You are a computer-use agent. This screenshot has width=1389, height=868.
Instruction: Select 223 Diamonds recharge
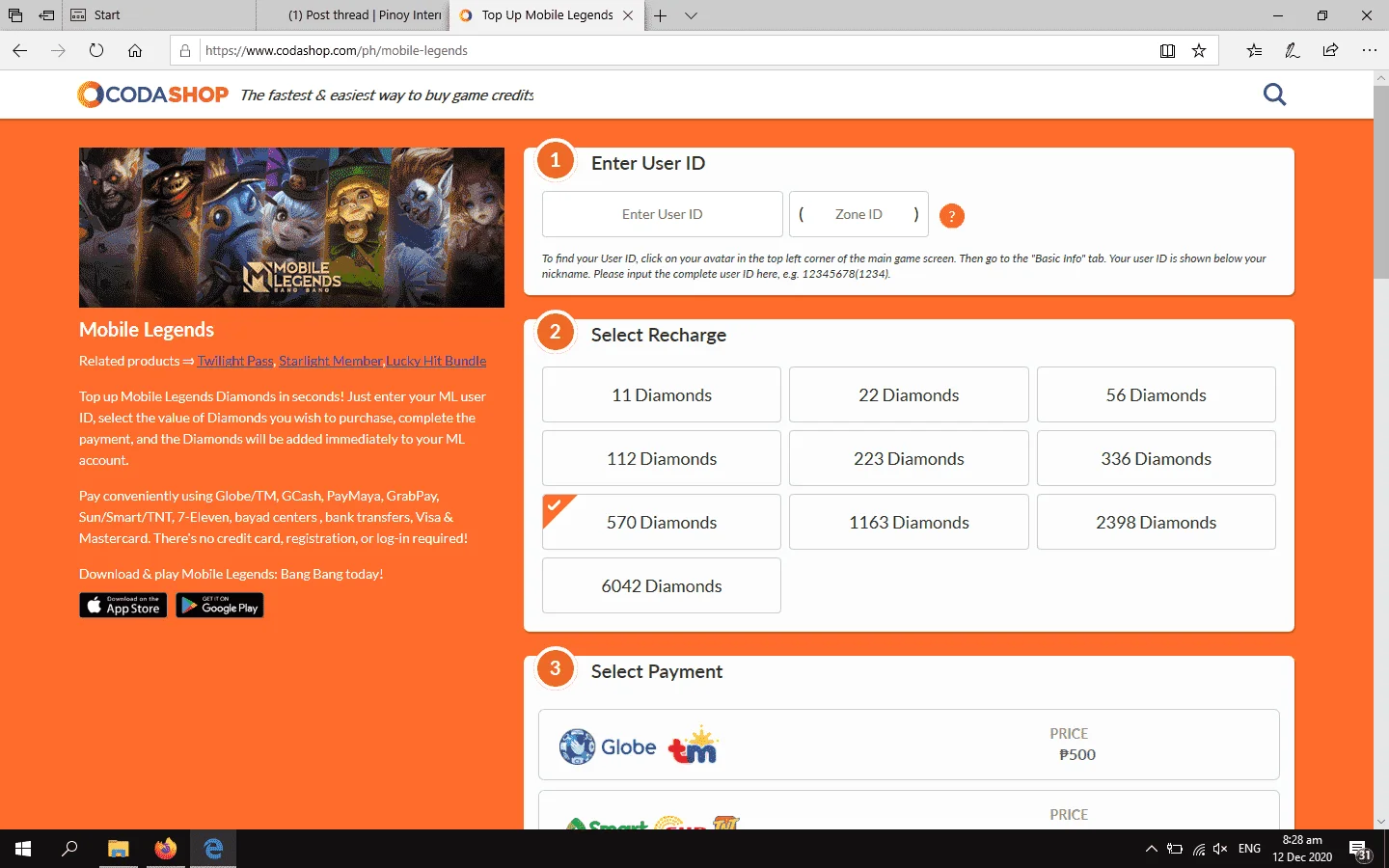[909, 458]
